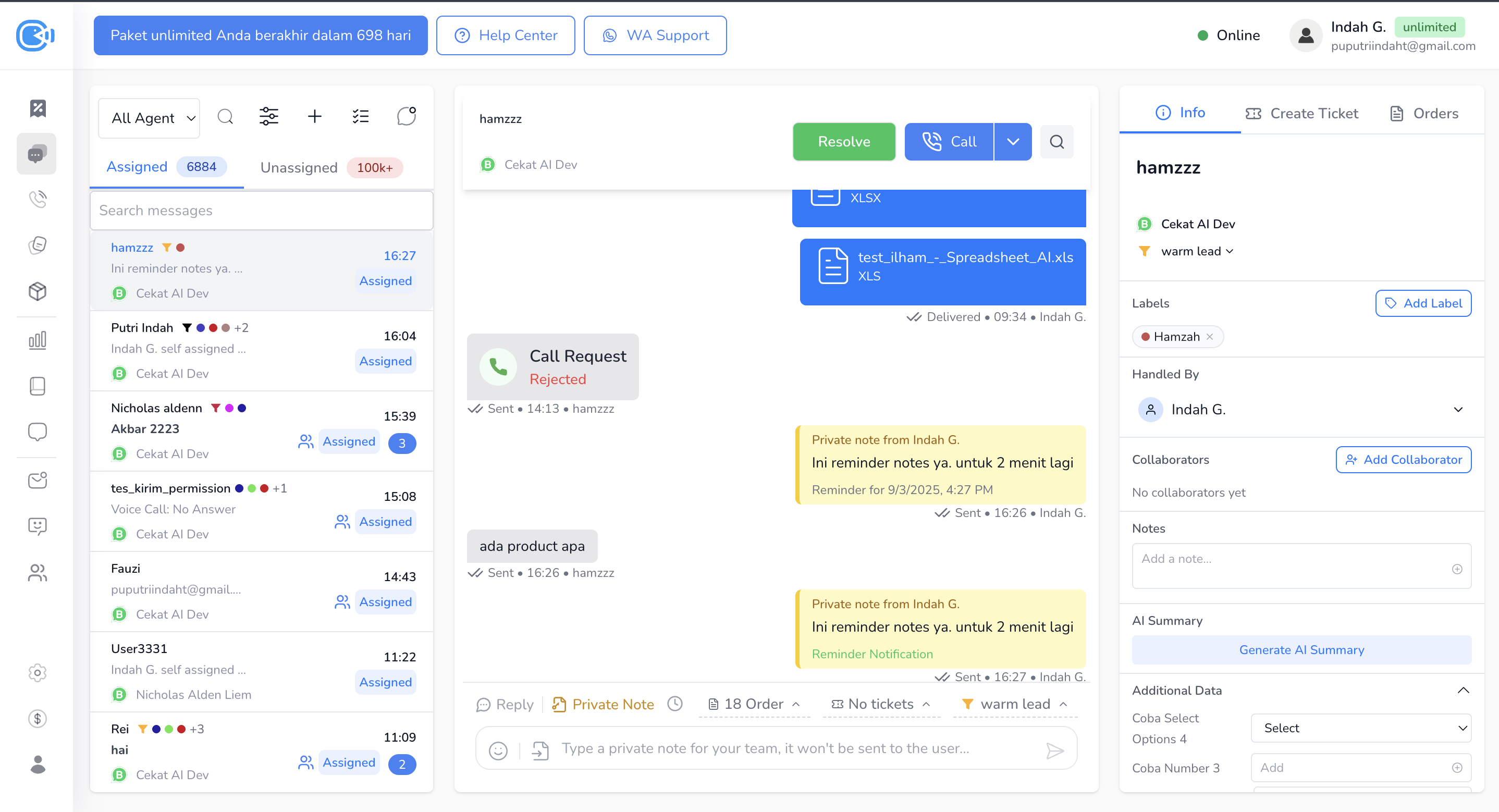Open the analytics bar chart icon in the sidebar
Viewport: 1499px width, 812px height.
pyautogui.click(x=37, y=339)
